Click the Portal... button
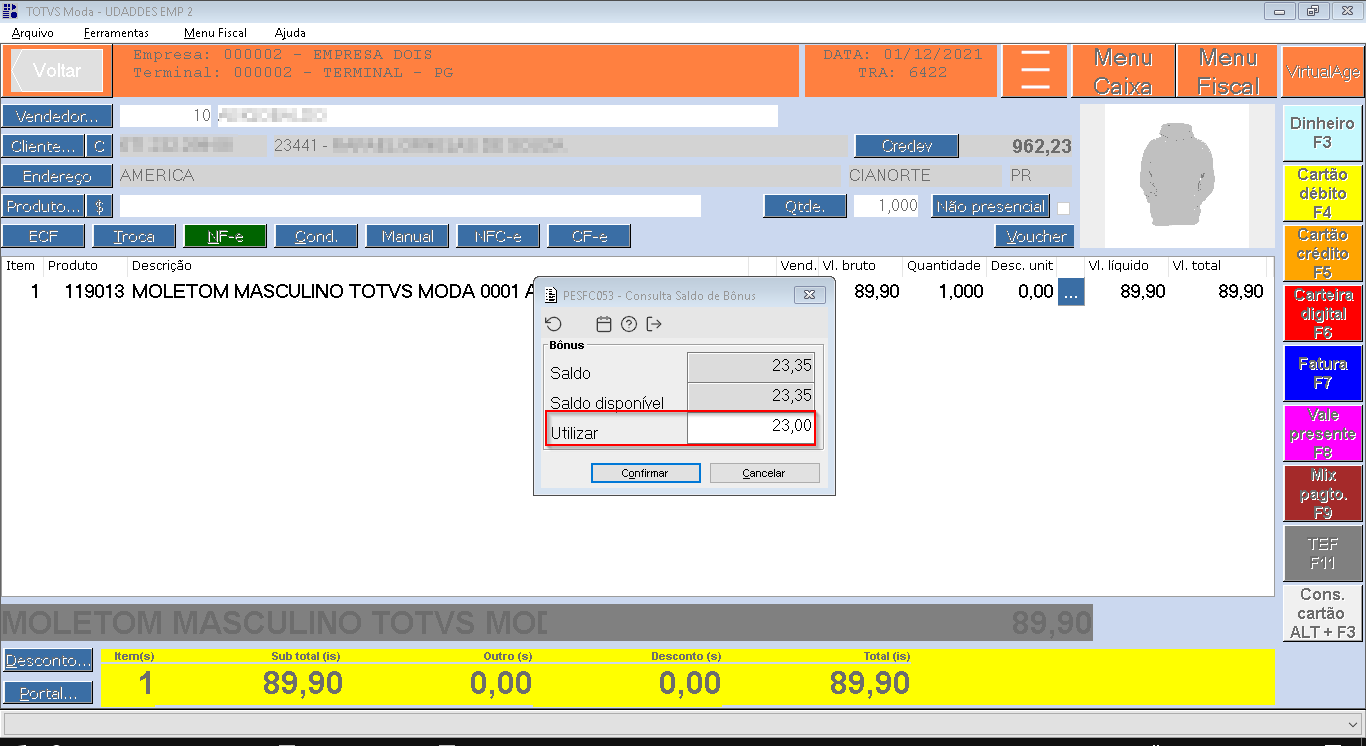Screen dimensions: 1366x746 [48, 693]
